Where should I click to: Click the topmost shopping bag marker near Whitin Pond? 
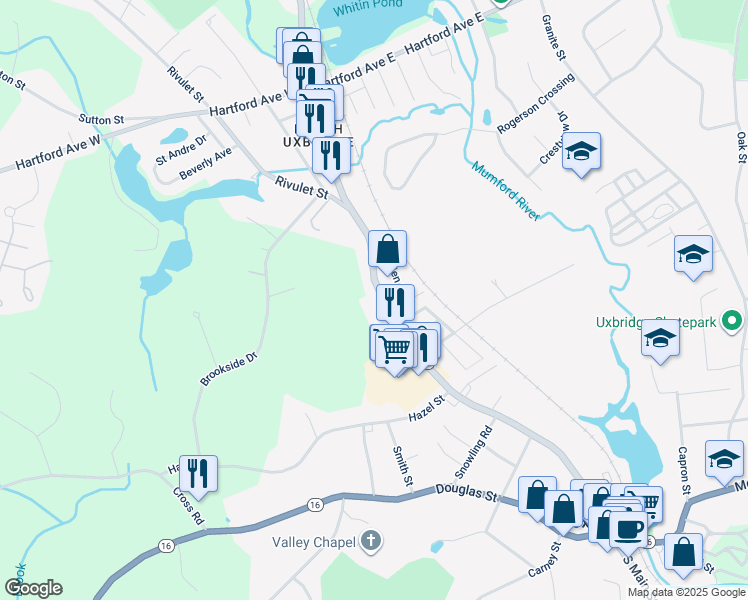pos(301,42)
